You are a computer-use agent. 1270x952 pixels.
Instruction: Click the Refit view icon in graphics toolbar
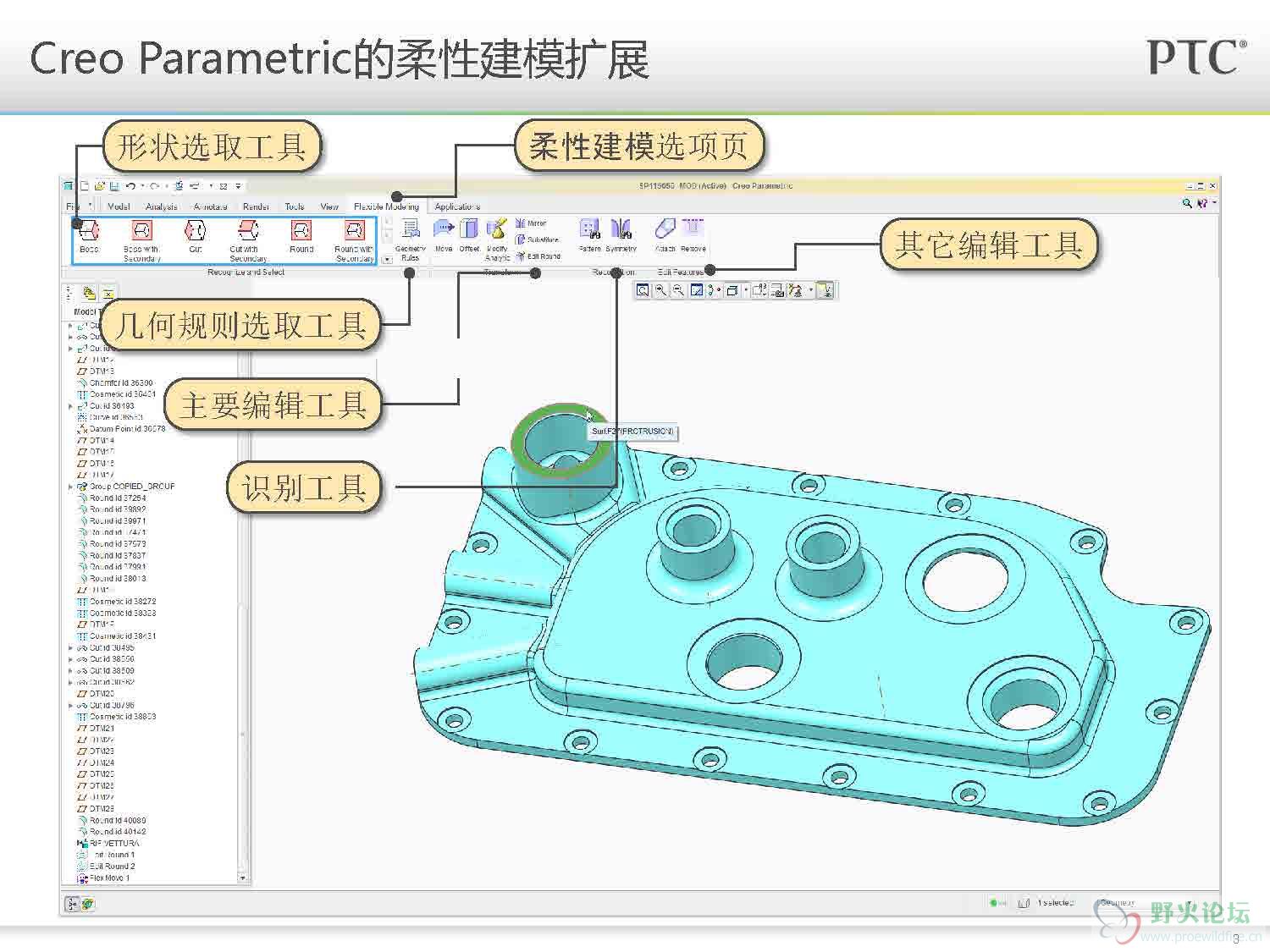click(643, 290)
